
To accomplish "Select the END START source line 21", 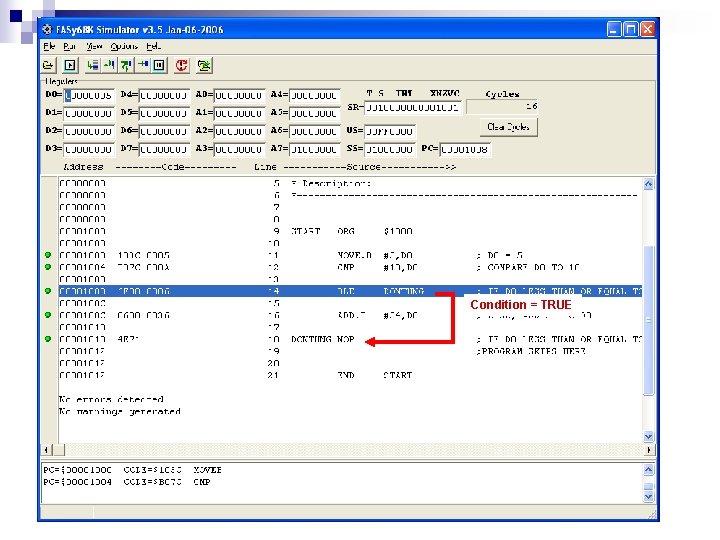I will click(350, 375).
